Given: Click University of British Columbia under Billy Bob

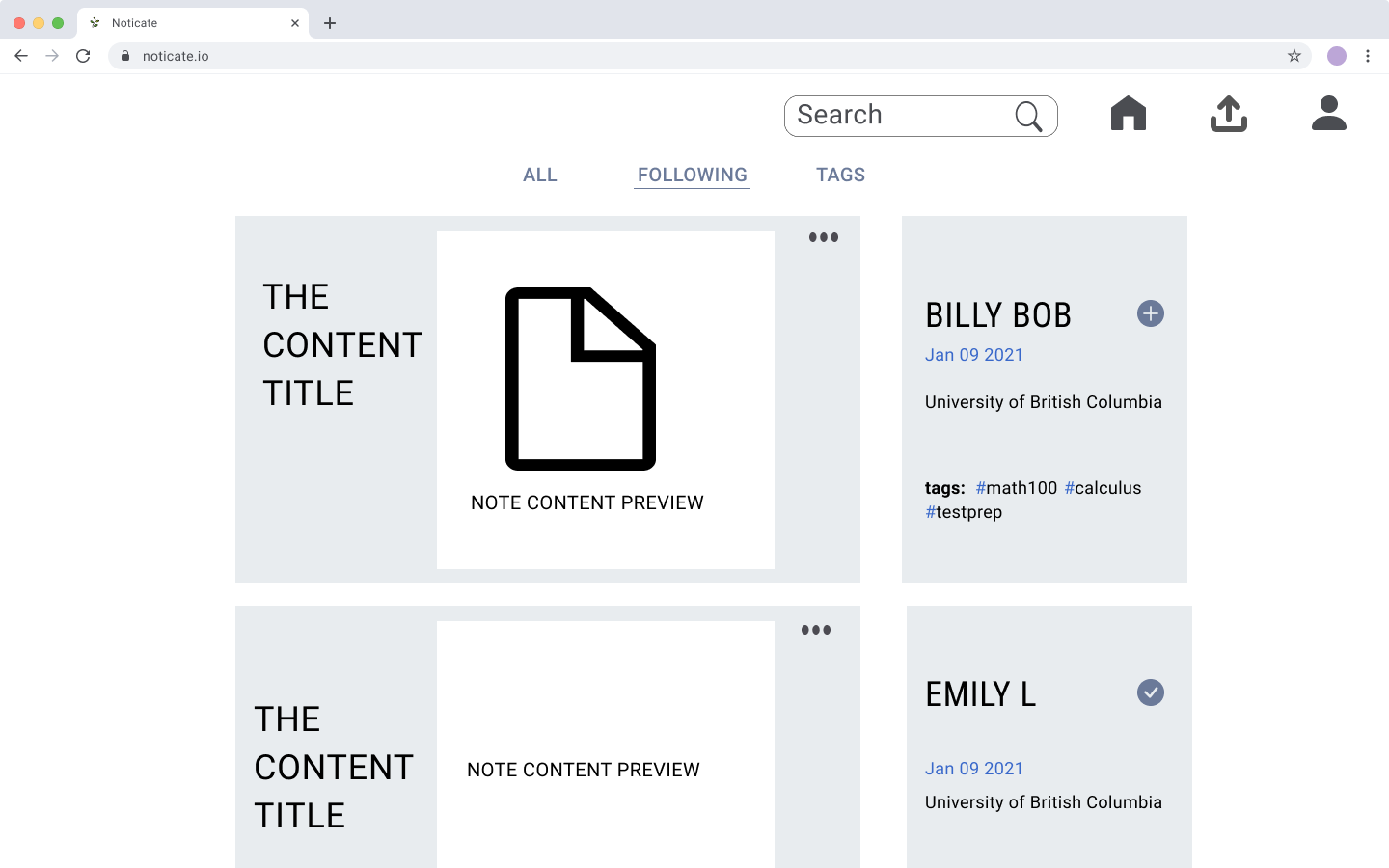Looking at the screenshot, I should click(x=1044, y=402).
